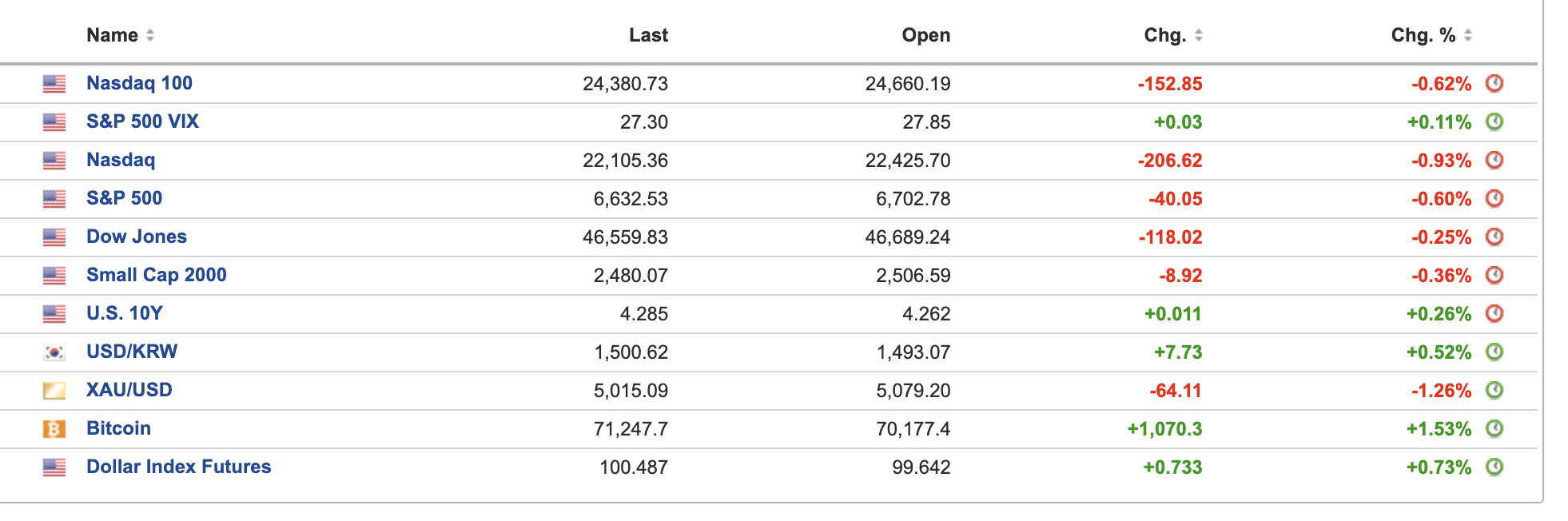Click the Open column header
Viewport: 1568px width, 521px height.
pyautogui.click(x=925, y=35)
